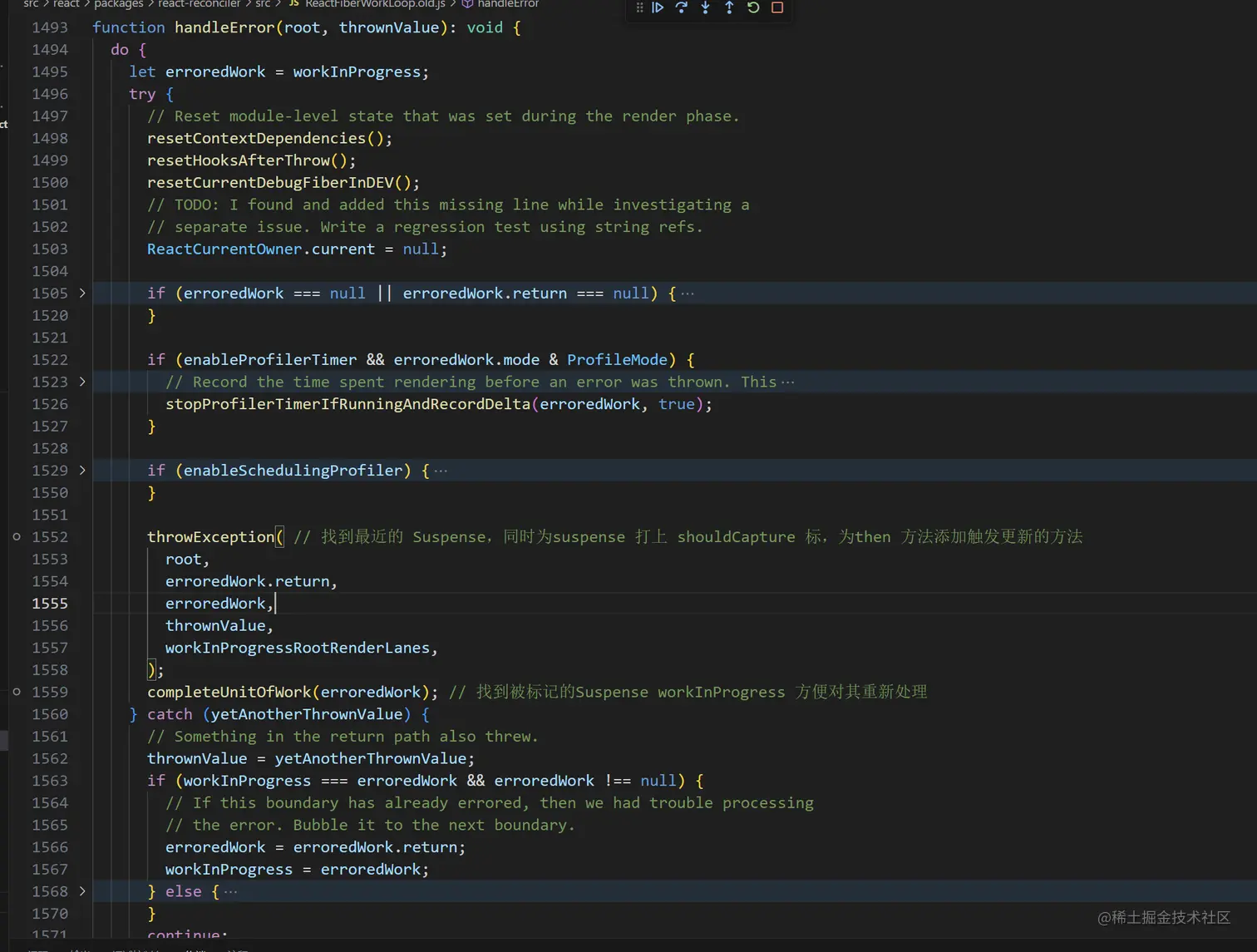The width and height of the screenshot is (1257, 952).
Task: Click the ProfileMode identifier
Action: pyautogui.click(x=617, y=360)
